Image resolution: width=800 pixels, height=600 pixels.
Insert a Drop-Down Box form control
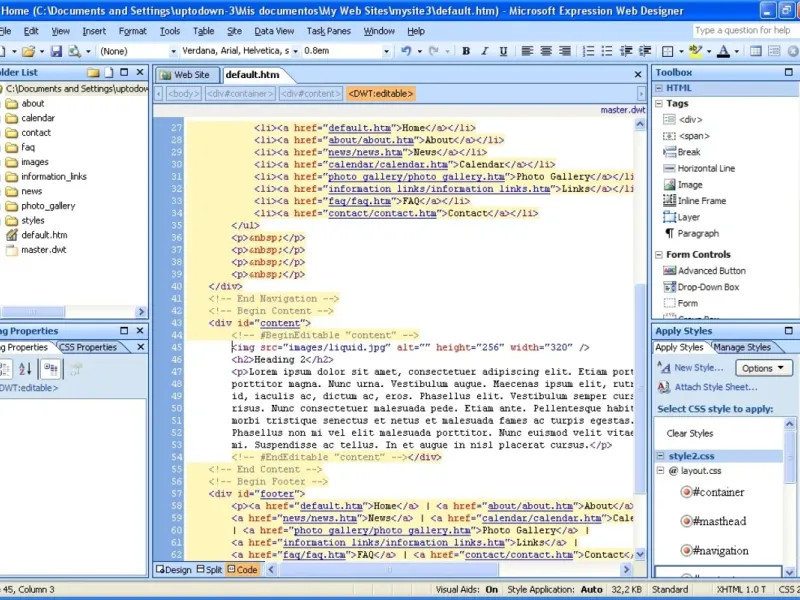click(701, 287)
